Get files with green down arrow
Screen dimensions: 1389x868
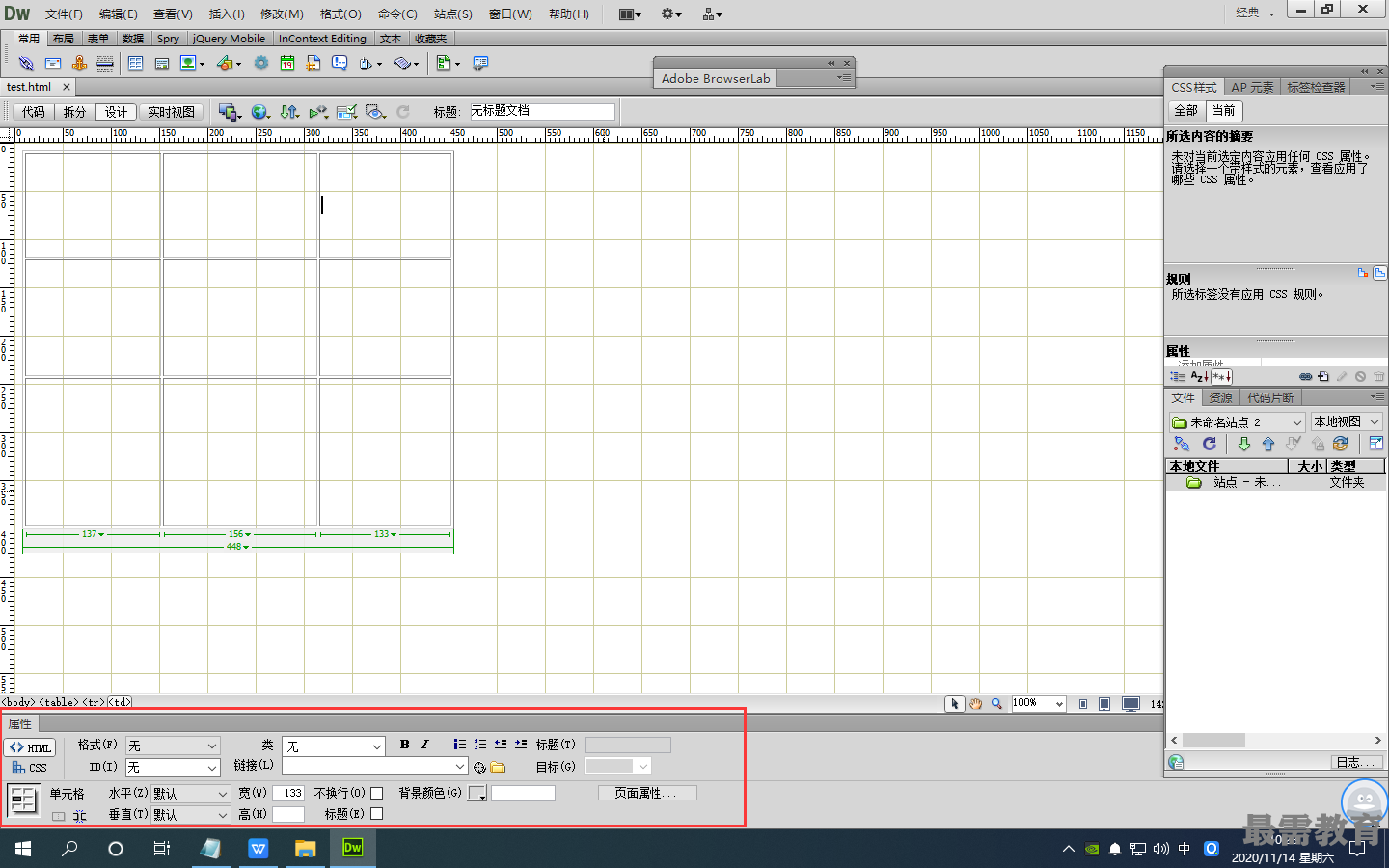[x=1243, y=444]
